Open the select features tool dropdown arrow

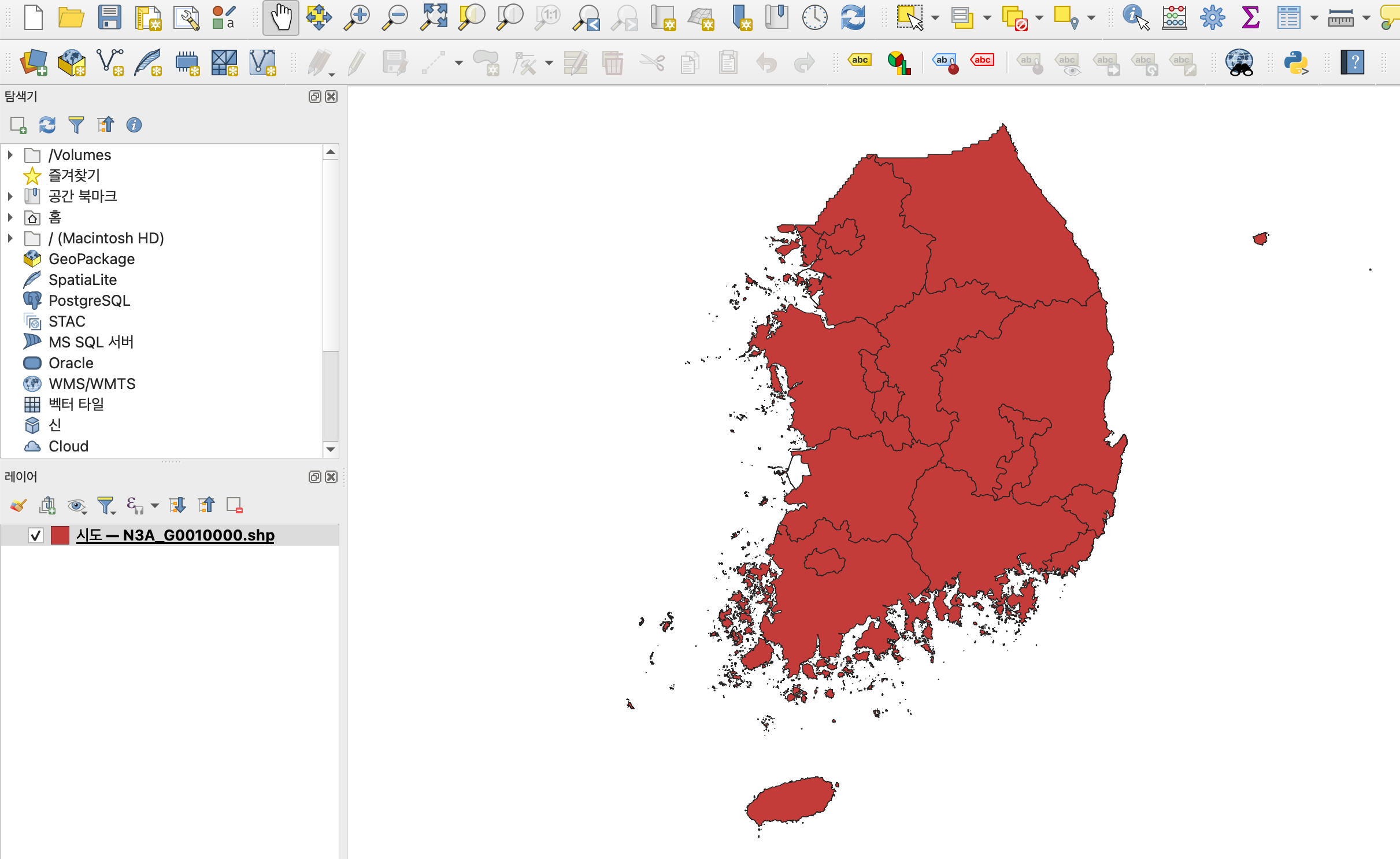point(935,18)
